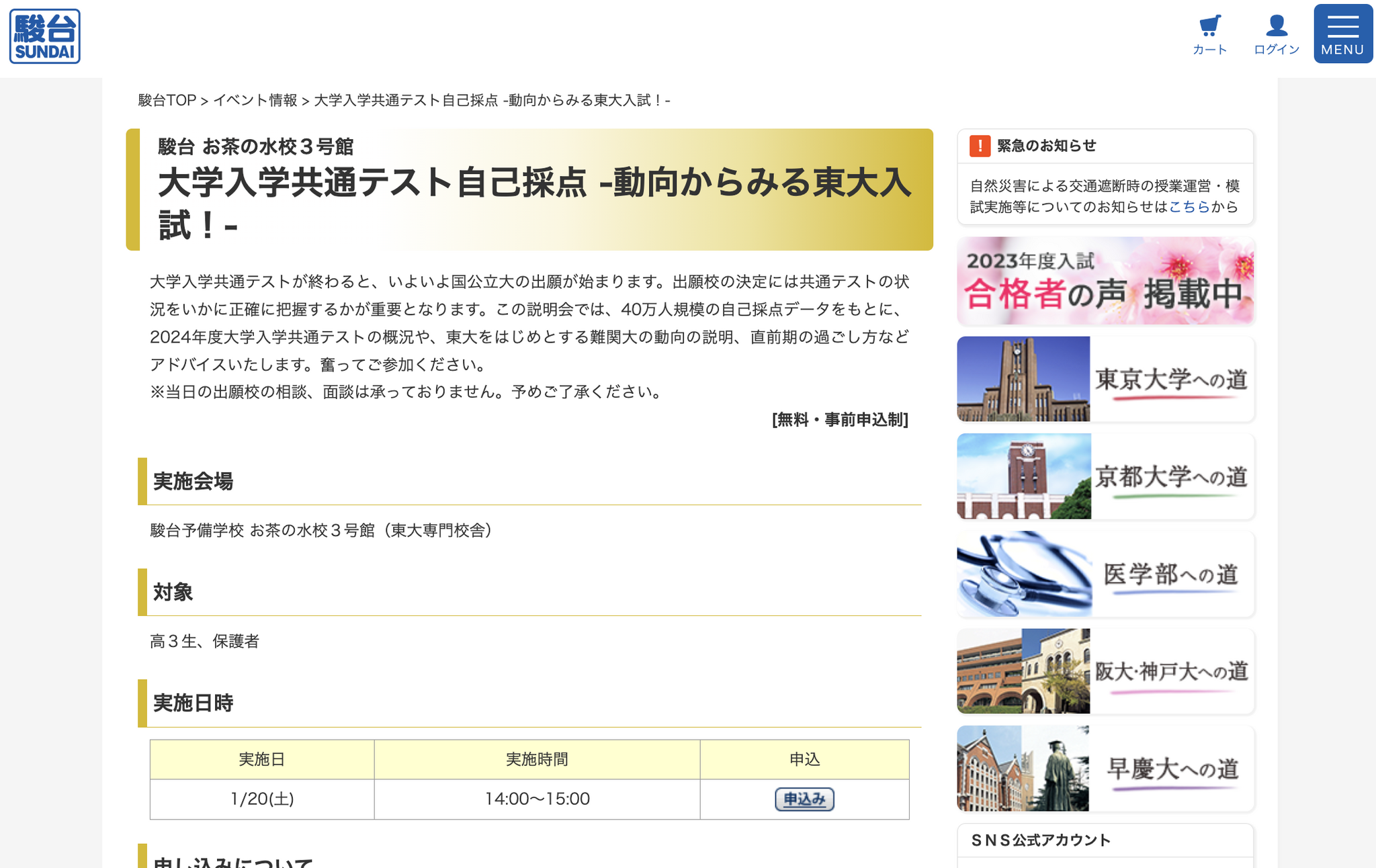Open the MENU hamburger button
Viewport: 1376px width, 868px height.
1343,34
